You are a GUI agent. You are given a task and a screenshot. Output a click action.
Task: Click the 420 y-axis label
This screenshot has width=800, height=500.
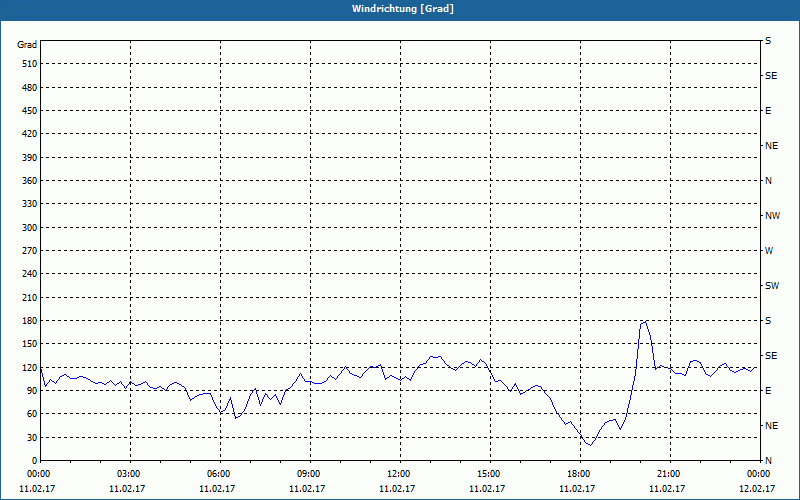(30, 134)
